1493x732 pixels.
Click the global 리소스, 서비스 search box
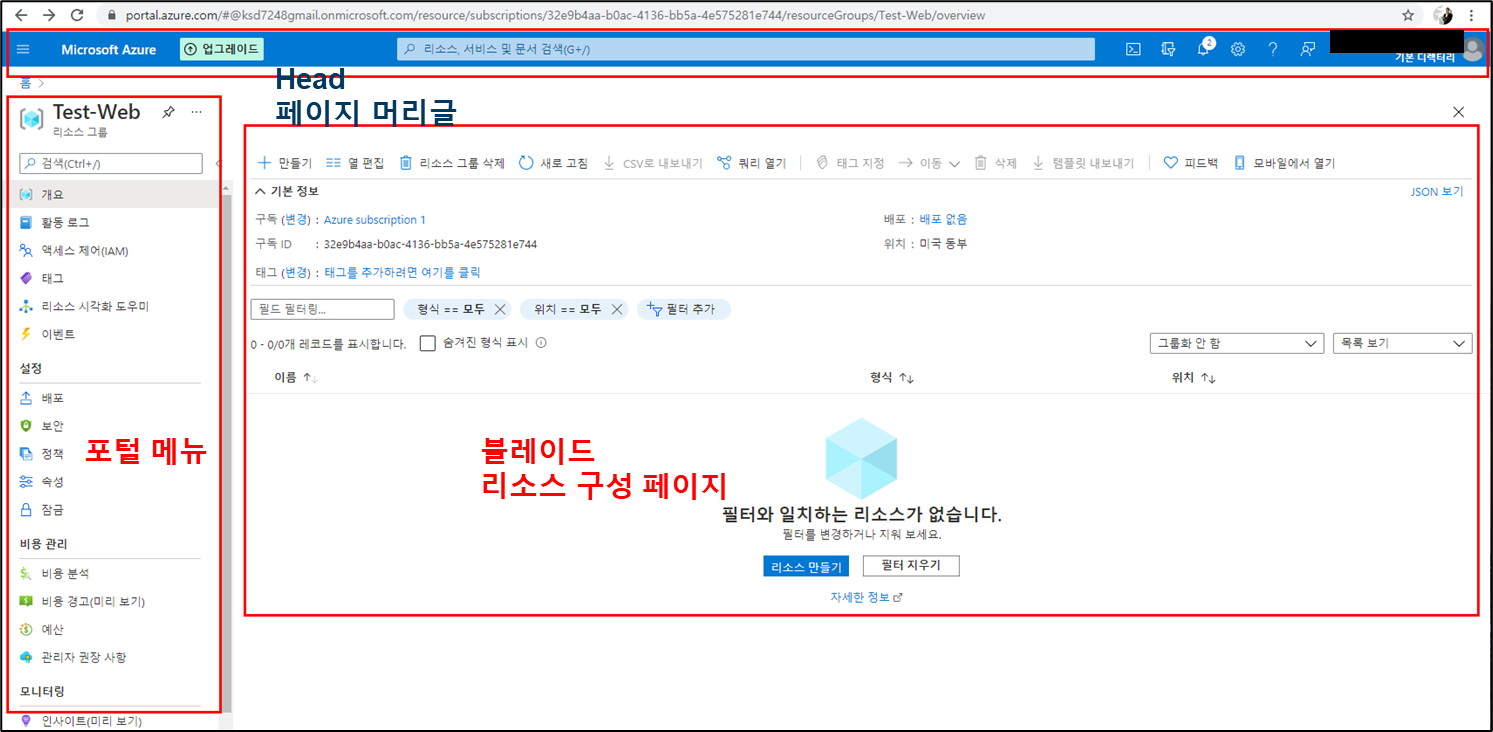coord(746,49)
